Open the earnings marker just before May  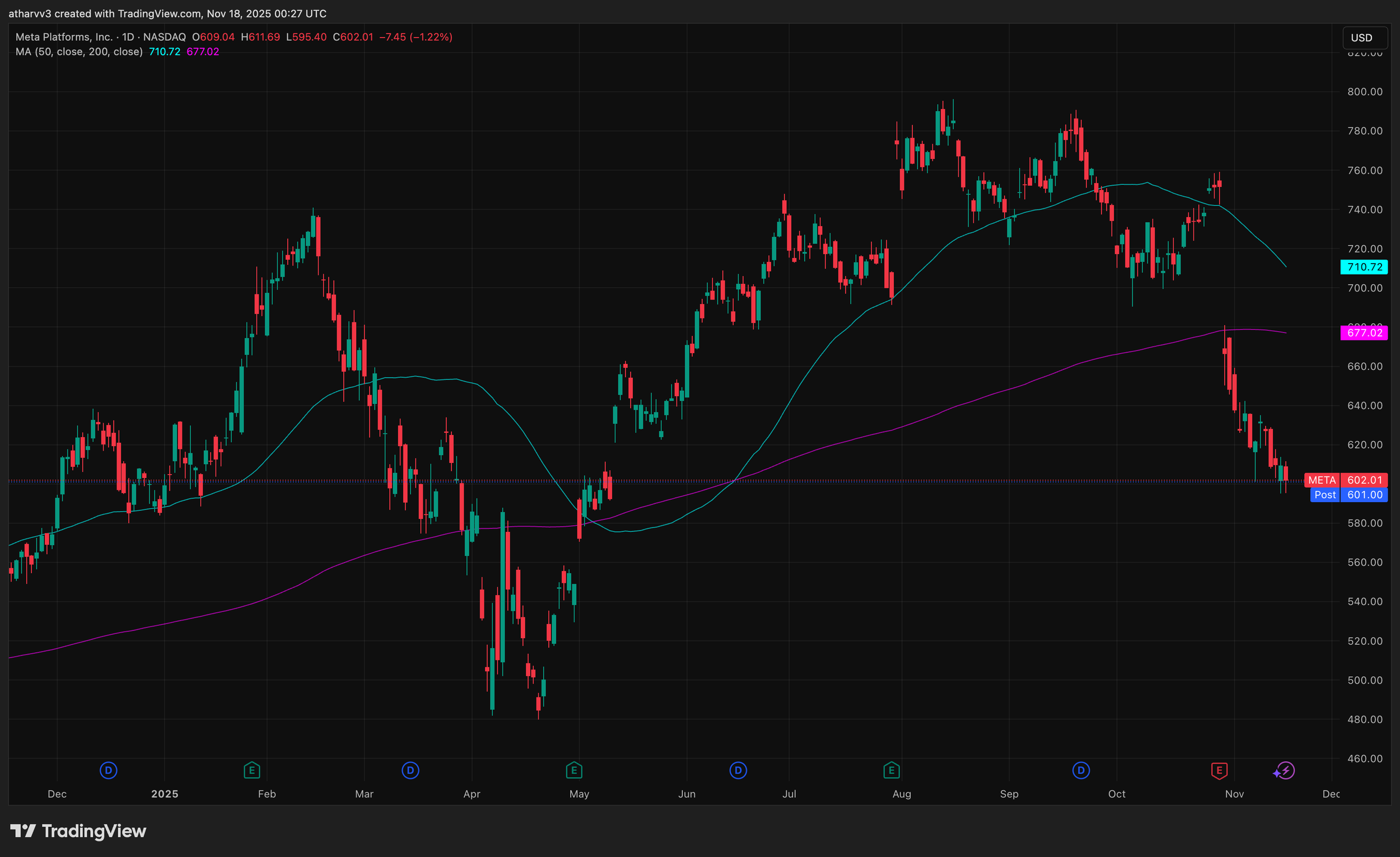point(574,771)
